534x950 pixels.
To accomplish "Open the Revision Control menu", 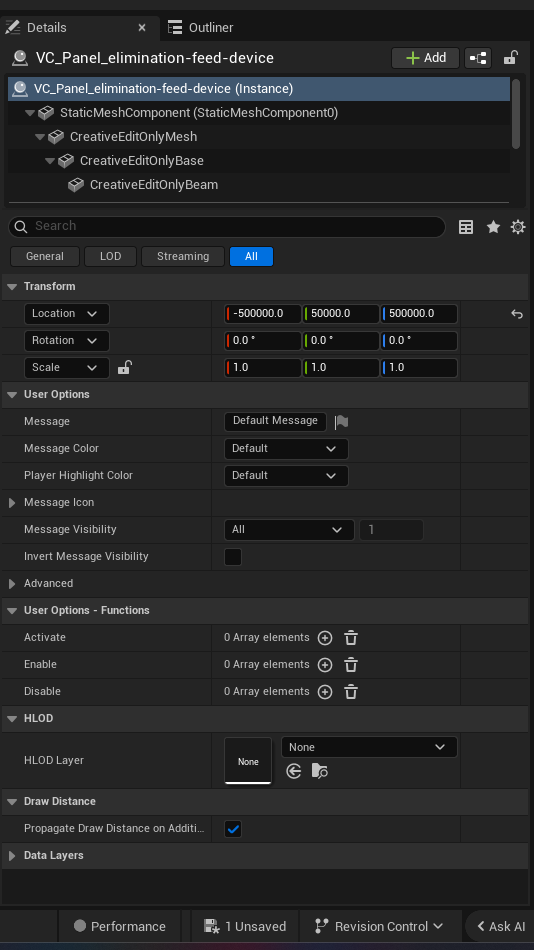I will pos(379,926).
